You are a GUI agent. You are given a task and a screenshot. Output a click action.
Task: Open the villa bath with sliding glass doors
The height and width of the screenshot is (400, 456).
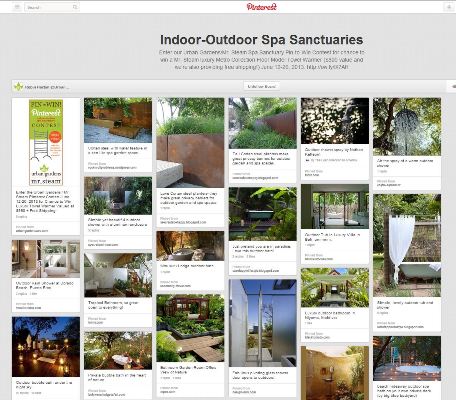coord(335,207)
